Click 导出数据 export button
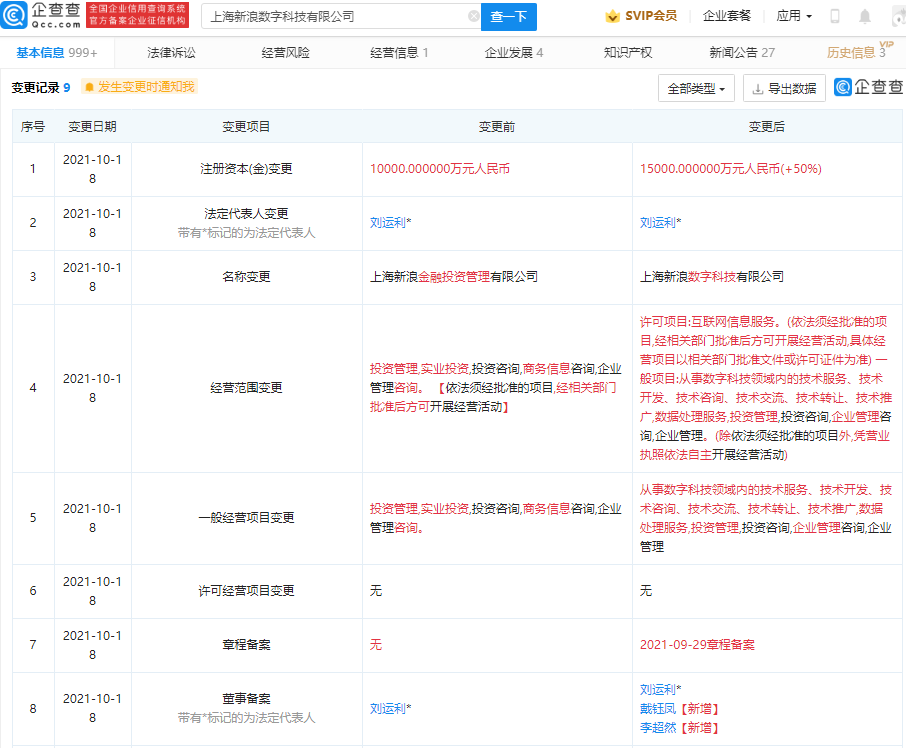The width and height of the screenshot is (906, 748). (x=783, y=89)
